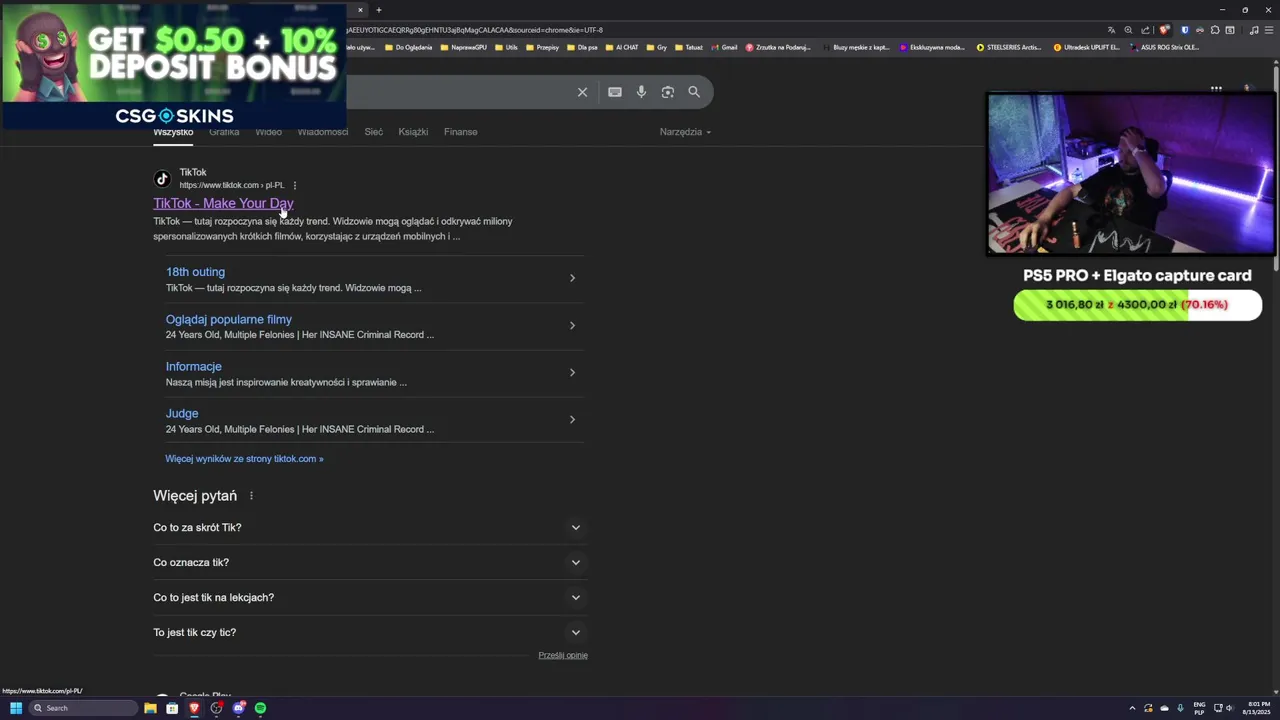Open File Explorer from the taskbar
The image size is (1280, 720).
point(150,708)
